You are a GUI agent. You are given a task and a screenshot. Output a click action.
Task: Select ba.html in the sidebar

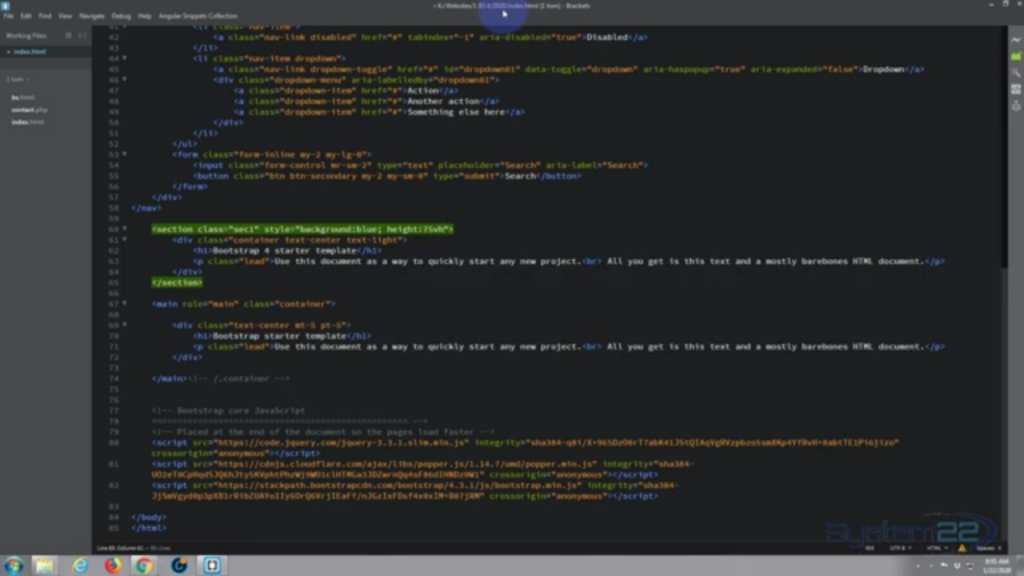coord(23,98)
